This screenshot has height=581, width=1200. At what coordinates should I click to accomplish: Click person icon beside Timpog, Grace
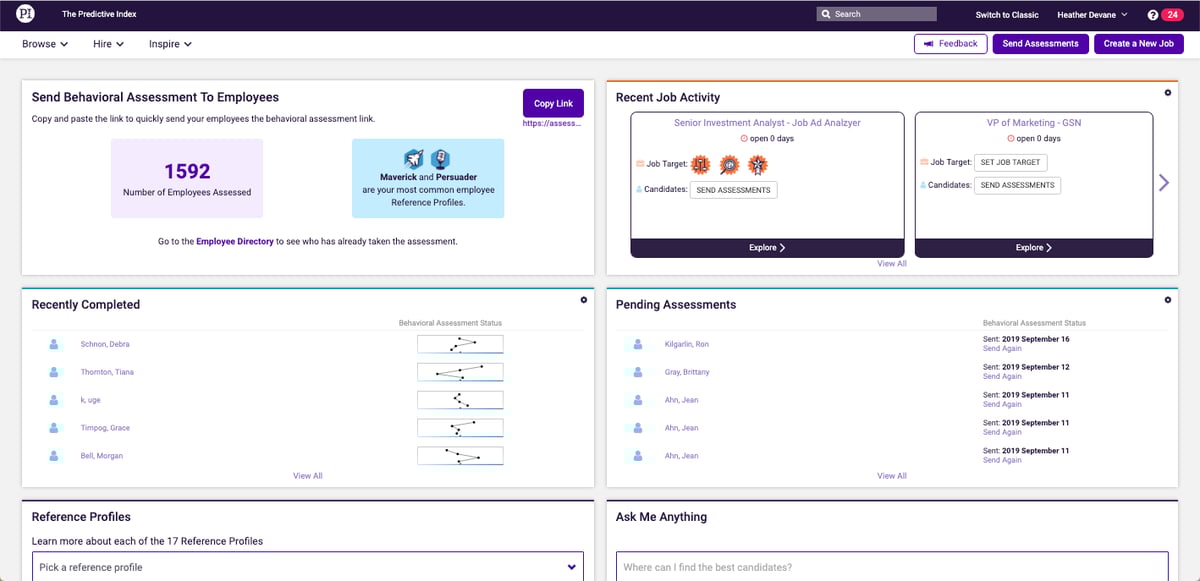(54, 428)
